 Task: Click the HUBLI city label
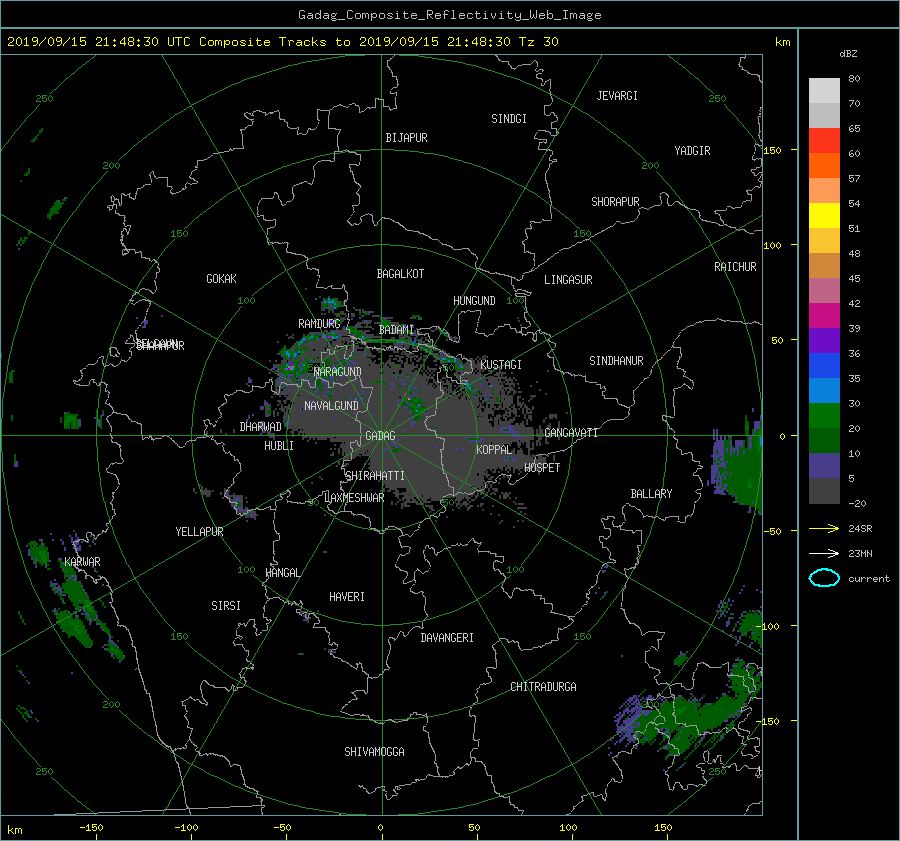click(279, 446)
